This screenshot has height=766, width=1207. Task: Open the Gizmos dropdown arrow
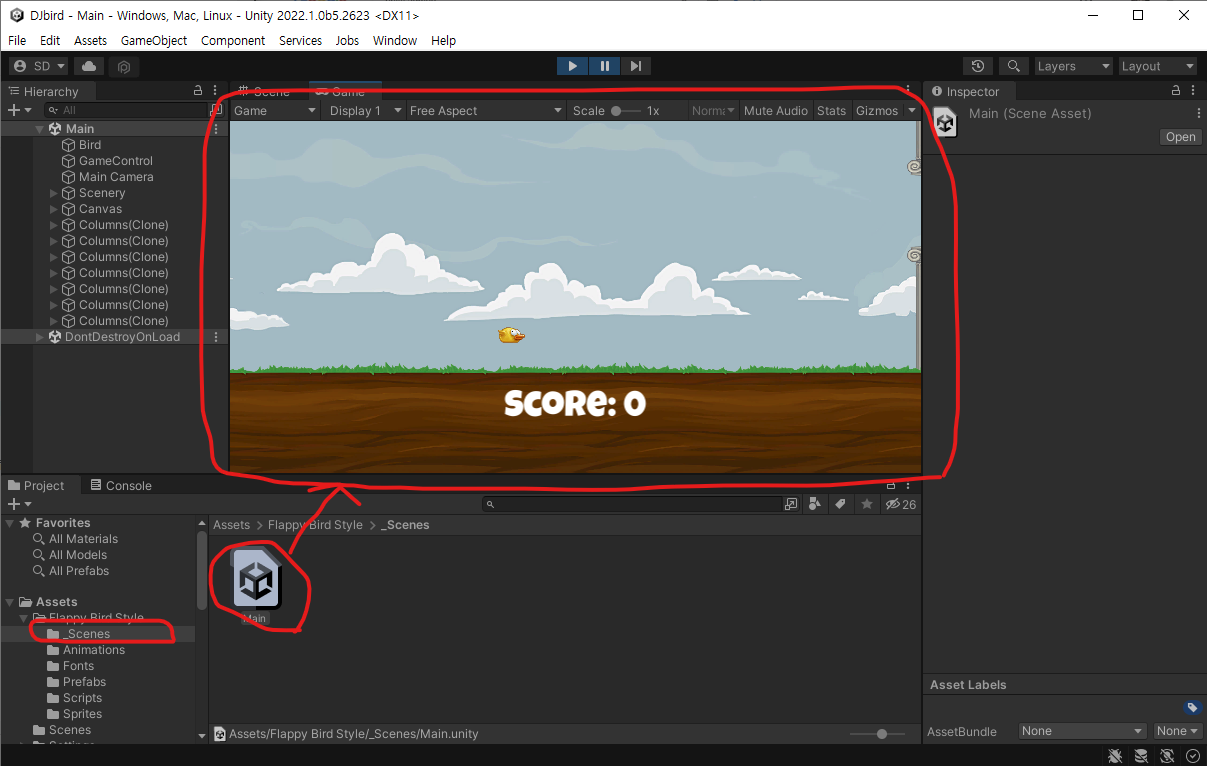point(911,111)
